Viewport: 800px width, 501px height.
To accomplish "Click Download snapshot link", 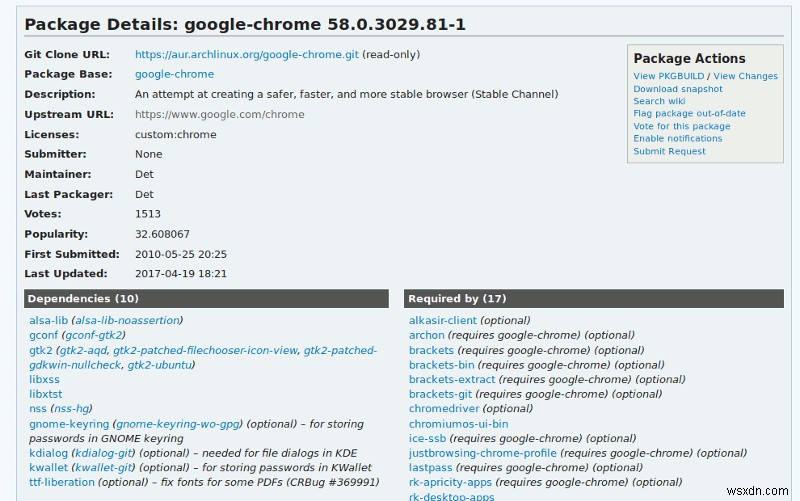I will click(678, 89).
